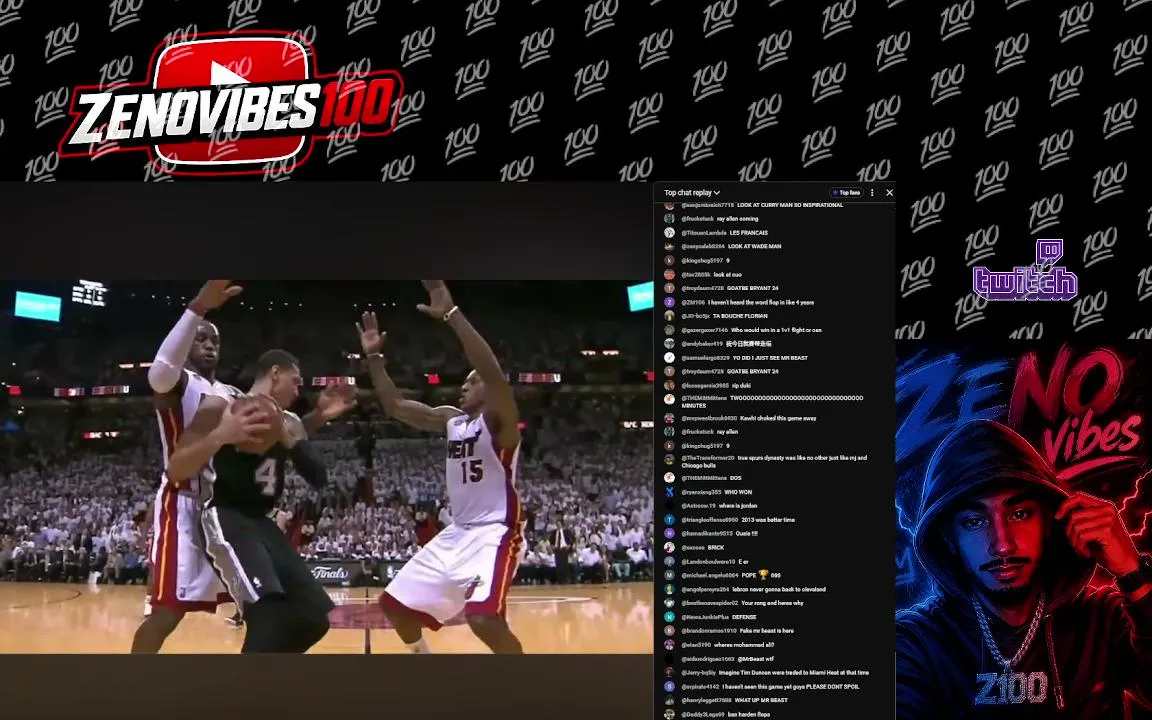The width and height of the screenshot is (1152, 720).
Task: Close the chat replay panel
Action: pyautogui.click(x=889, y=192)
